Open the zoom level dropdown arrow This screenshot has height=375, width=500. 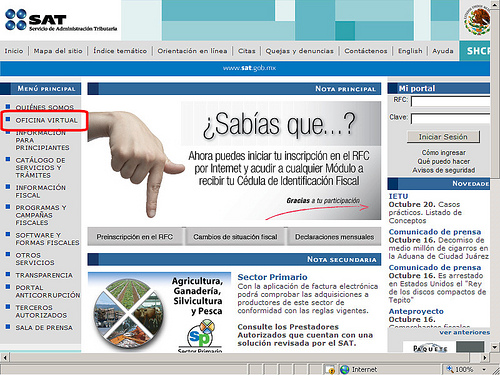[x=484, y=369]
